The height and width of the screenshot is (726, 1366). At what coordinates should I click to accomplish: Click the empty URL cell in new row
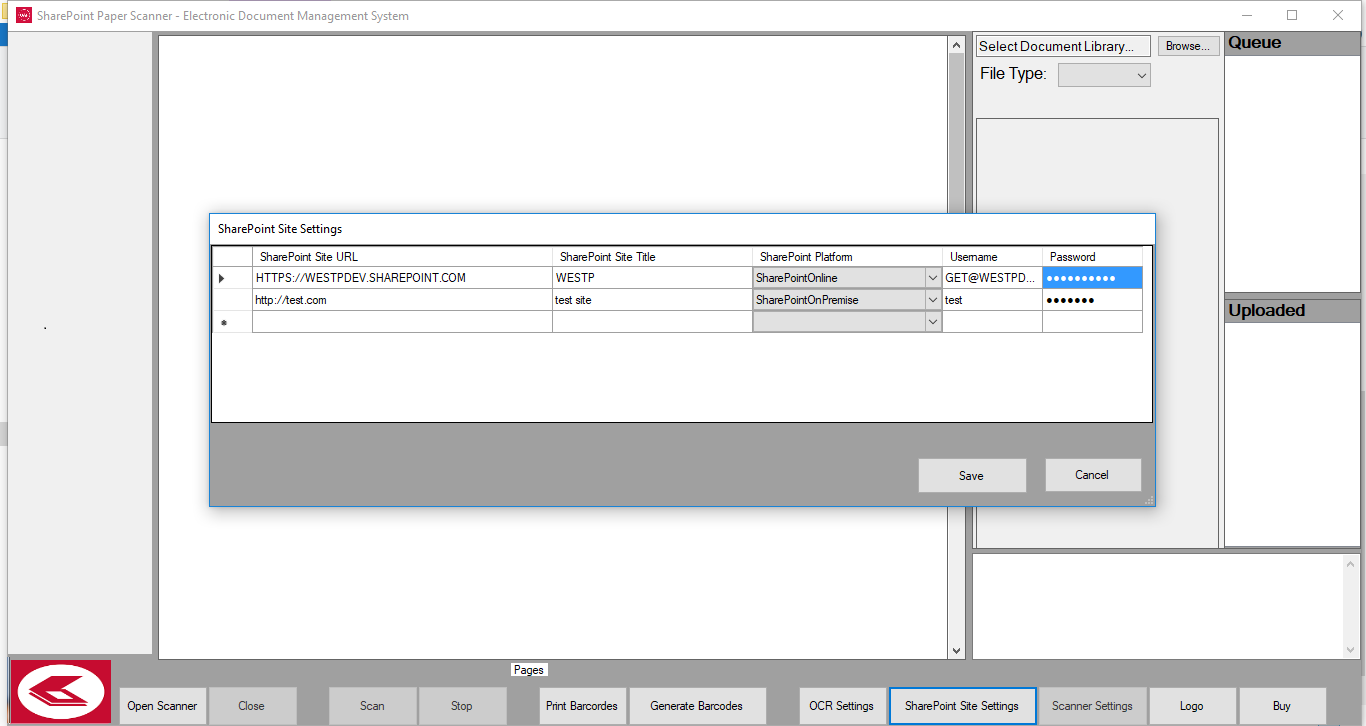[402, 322]
